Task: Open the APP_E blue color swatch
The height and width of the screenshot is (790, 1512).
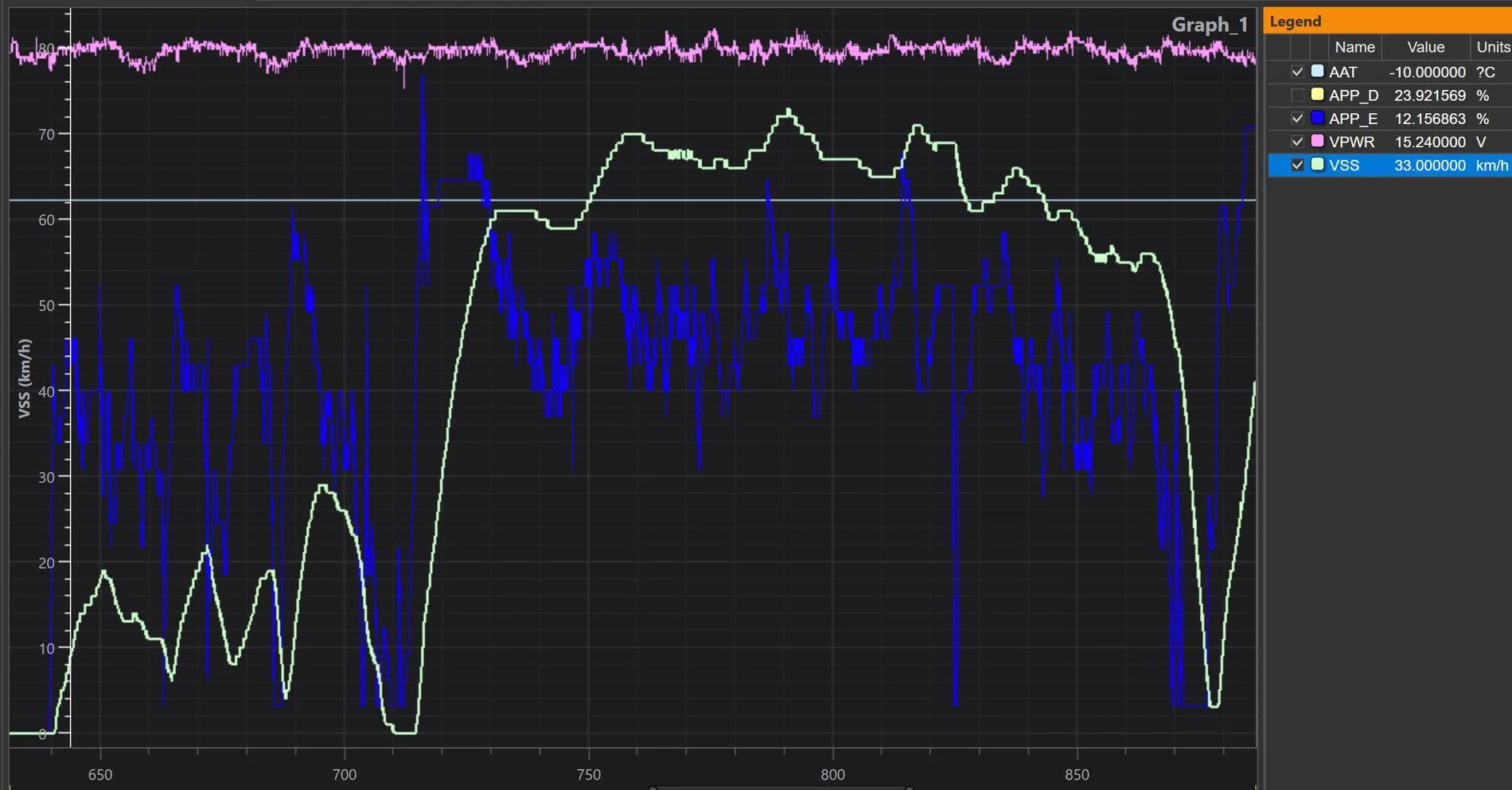Action: 1317,118
